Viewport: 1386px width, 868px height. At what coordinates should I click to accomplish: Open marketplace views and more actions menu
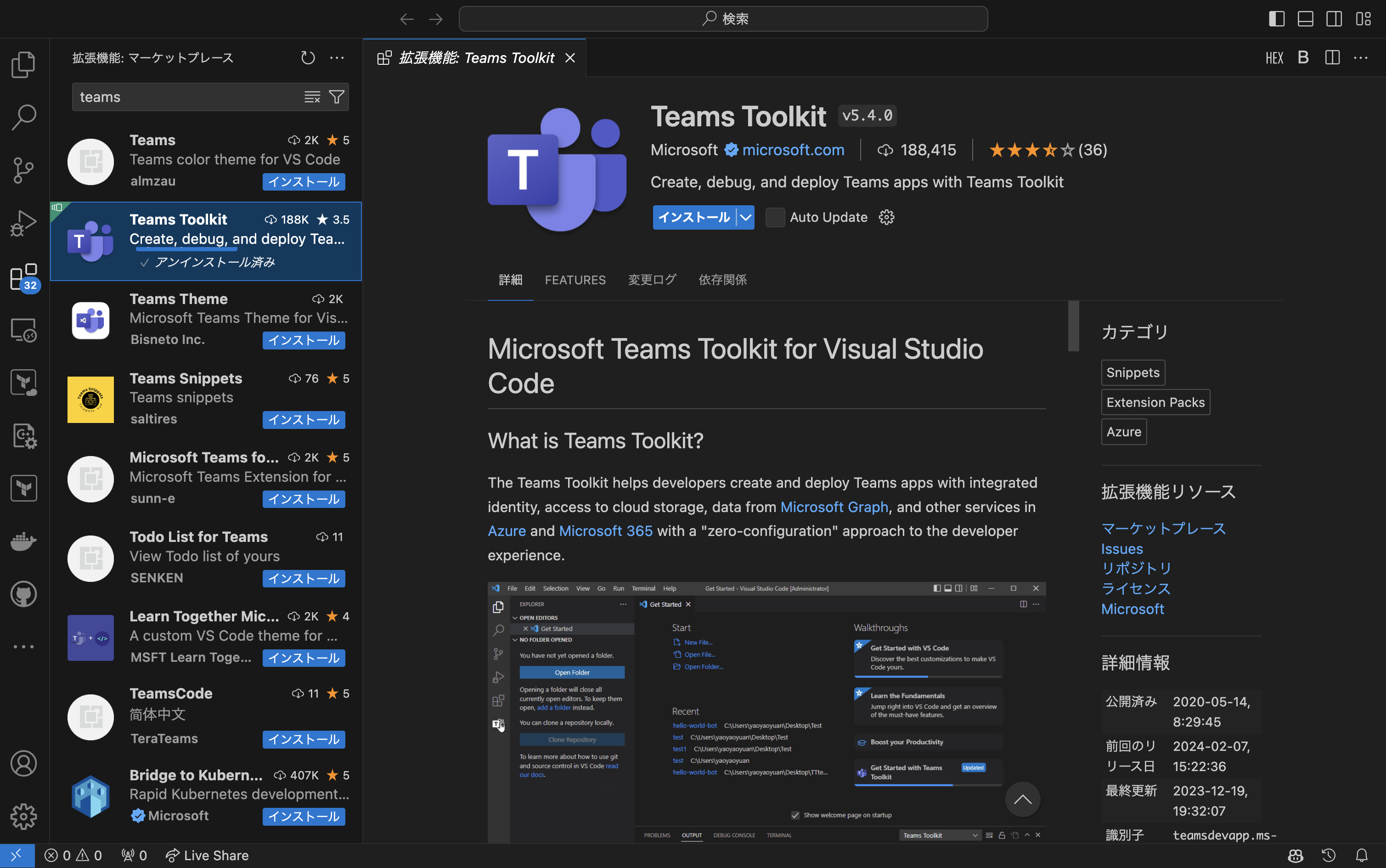click(337, 57)
